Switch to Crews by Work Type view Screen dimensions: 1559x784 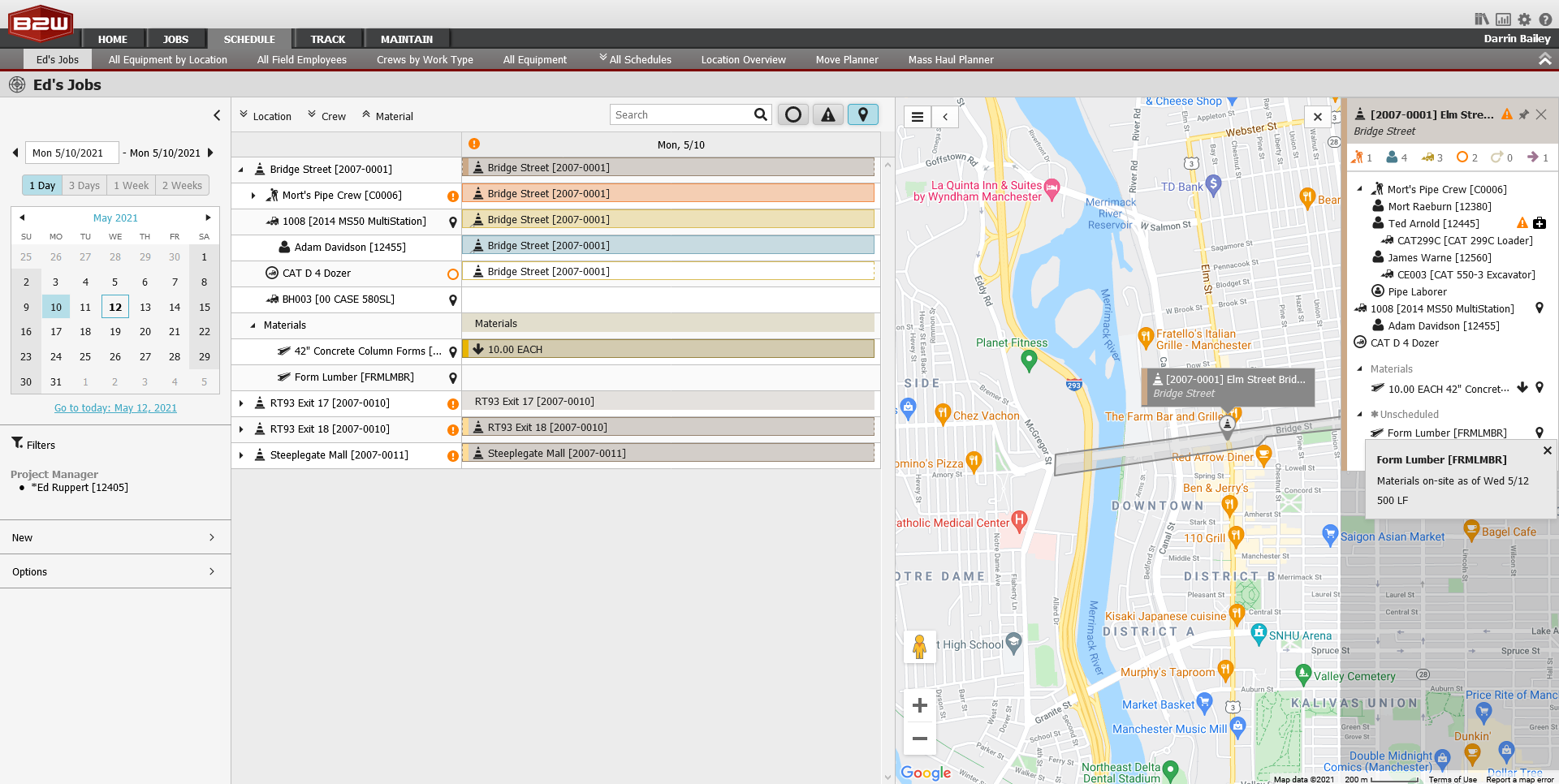[425, 59]
